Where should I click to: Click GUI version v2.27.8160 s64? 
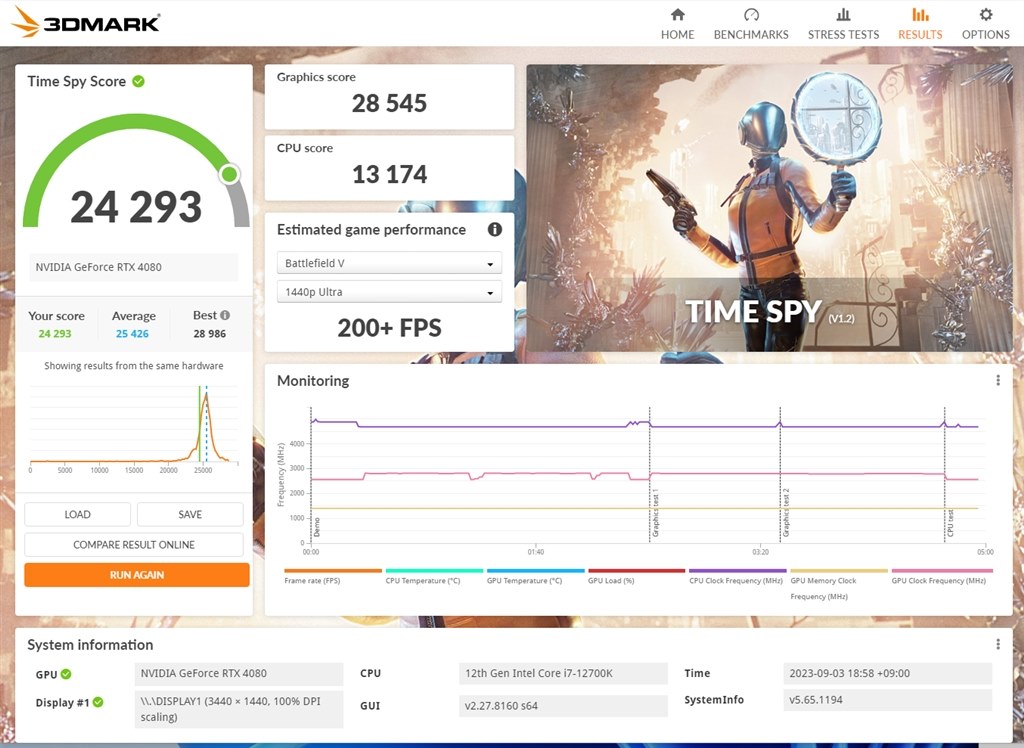click(563, 706)
